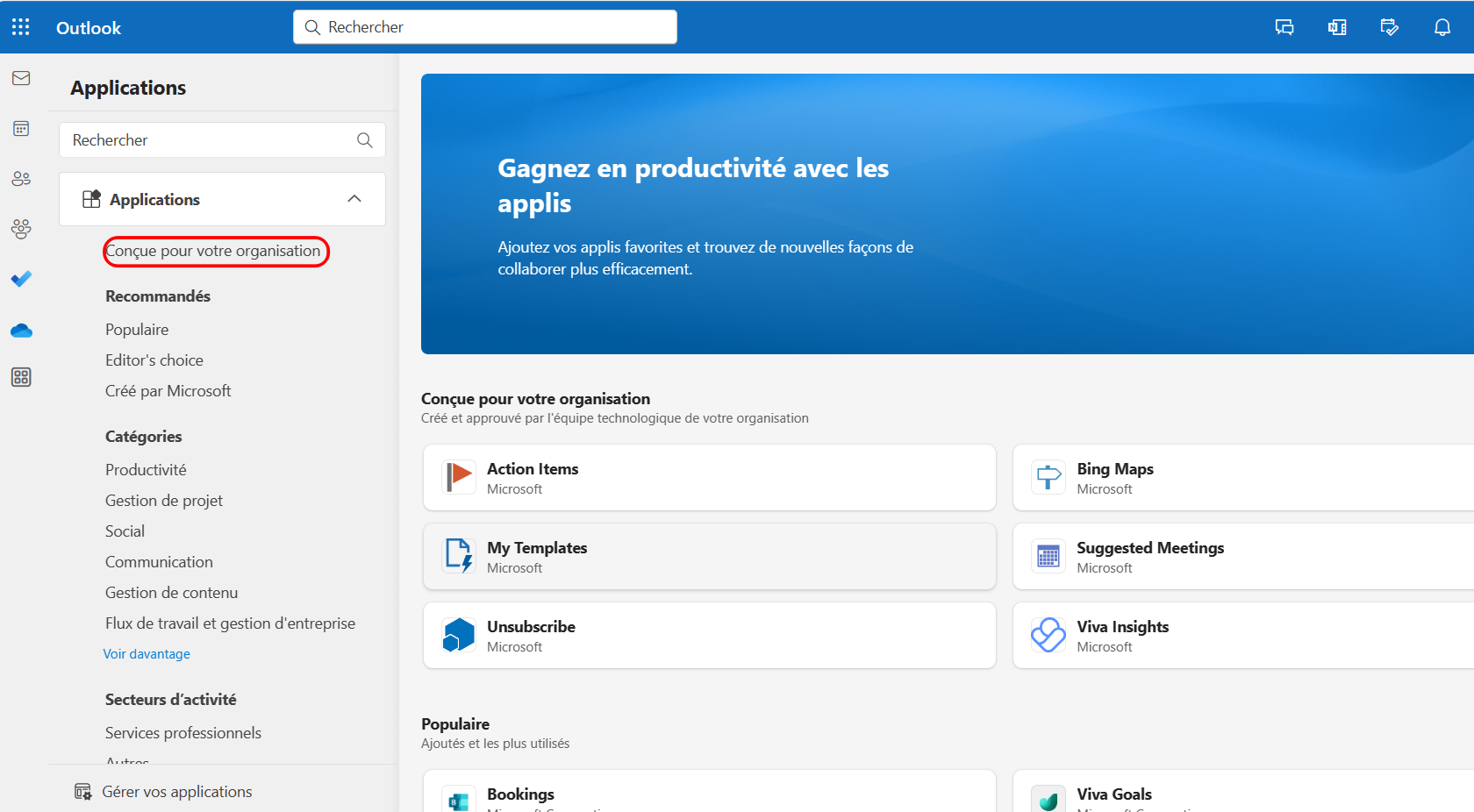Open the Bing Maps app card
Viewport: 1474px width, 812px height.
1243,477
